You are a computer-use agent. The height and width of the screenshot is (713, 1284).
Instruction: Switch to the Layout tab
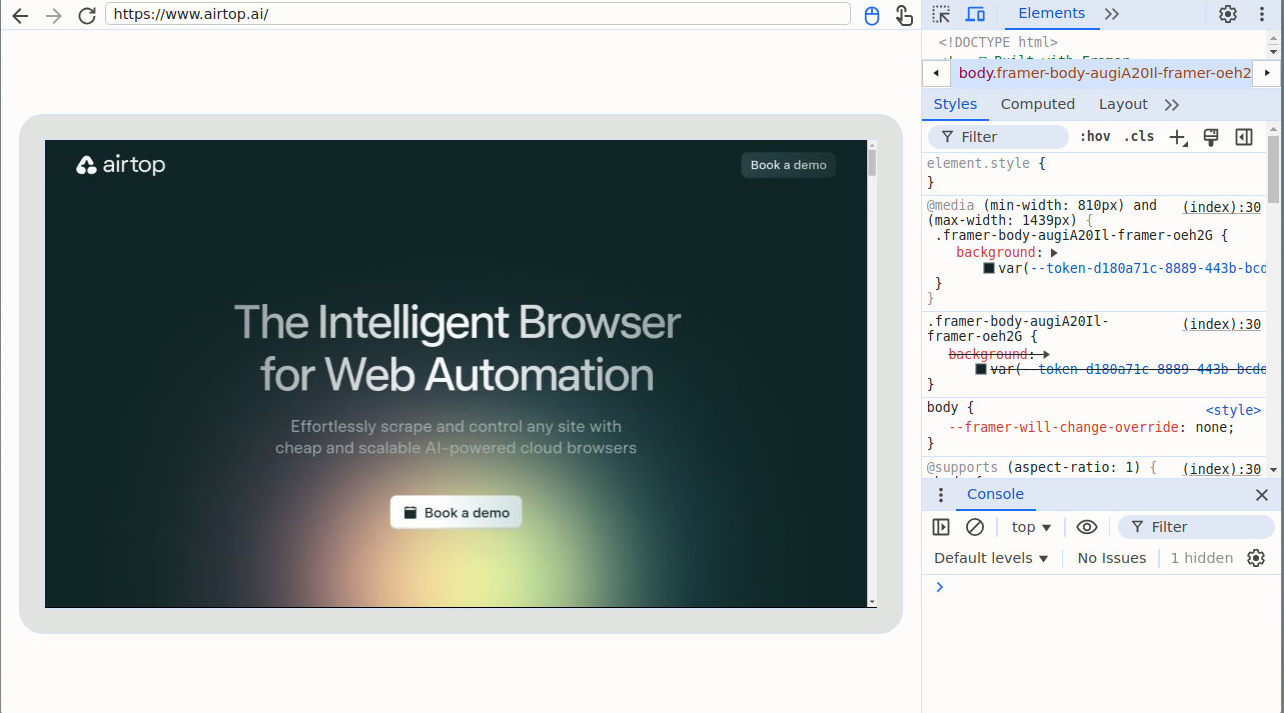(1123, 104)
